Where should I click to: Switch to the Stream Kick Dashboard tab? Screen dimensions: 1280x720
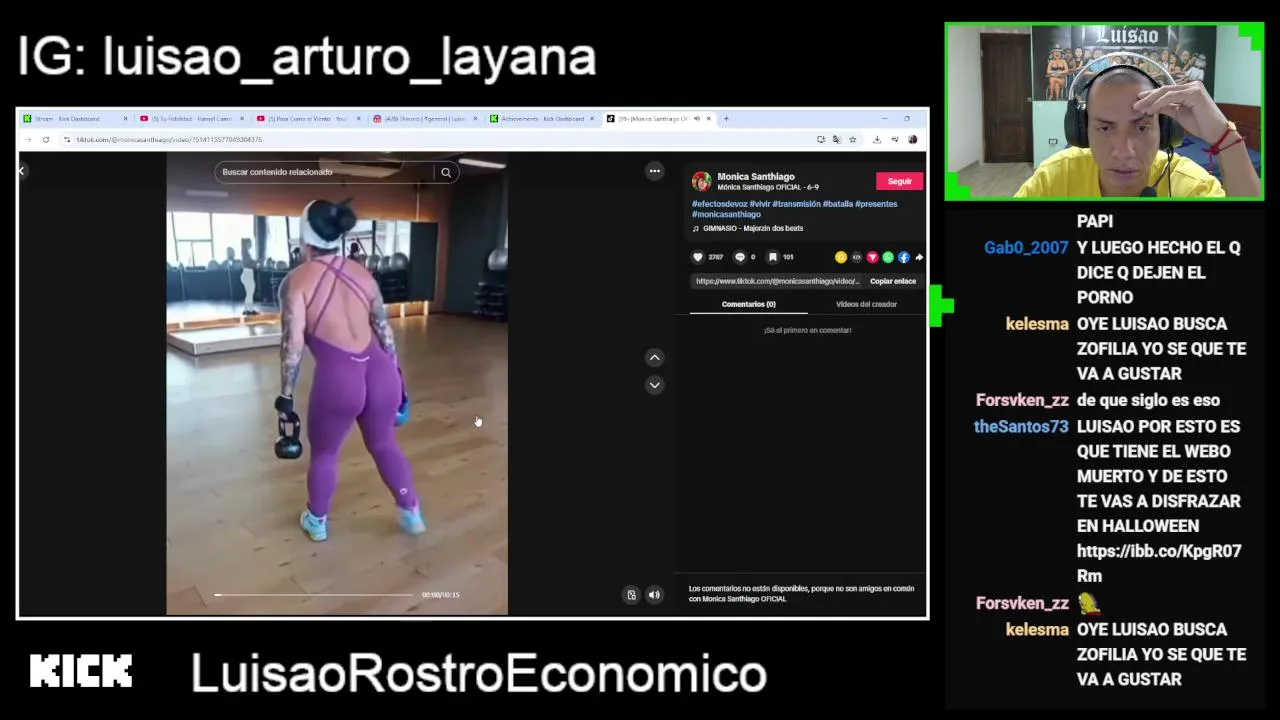73,119
